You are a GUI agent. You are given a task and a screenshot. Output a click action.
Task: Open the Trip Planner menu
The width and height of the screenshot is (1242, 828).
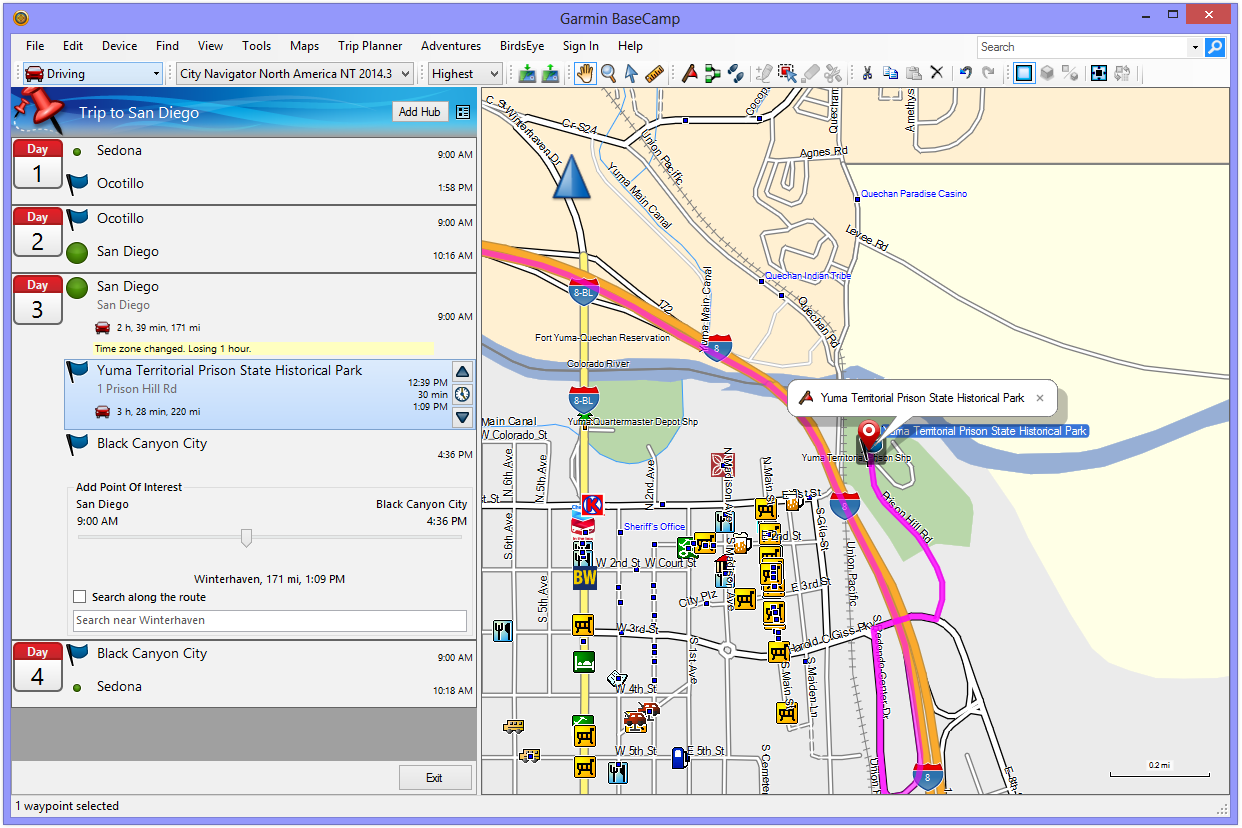click(x=370, y=46)
